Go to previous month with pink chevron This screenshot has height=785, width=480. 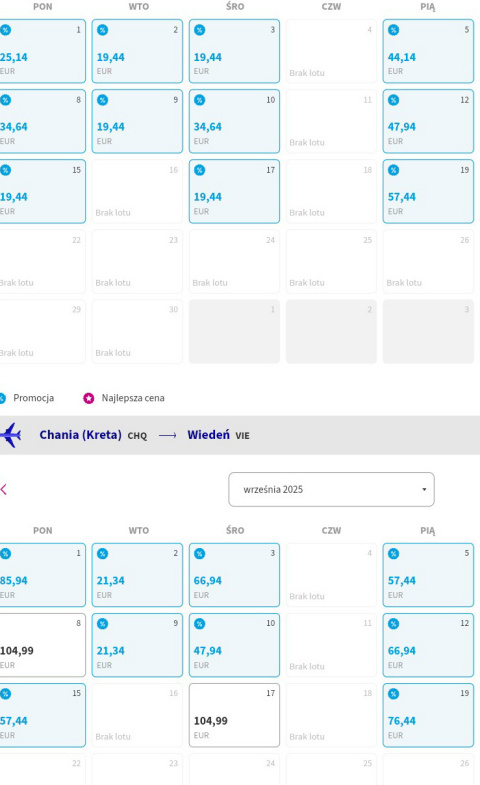click(x=4, y=490)
